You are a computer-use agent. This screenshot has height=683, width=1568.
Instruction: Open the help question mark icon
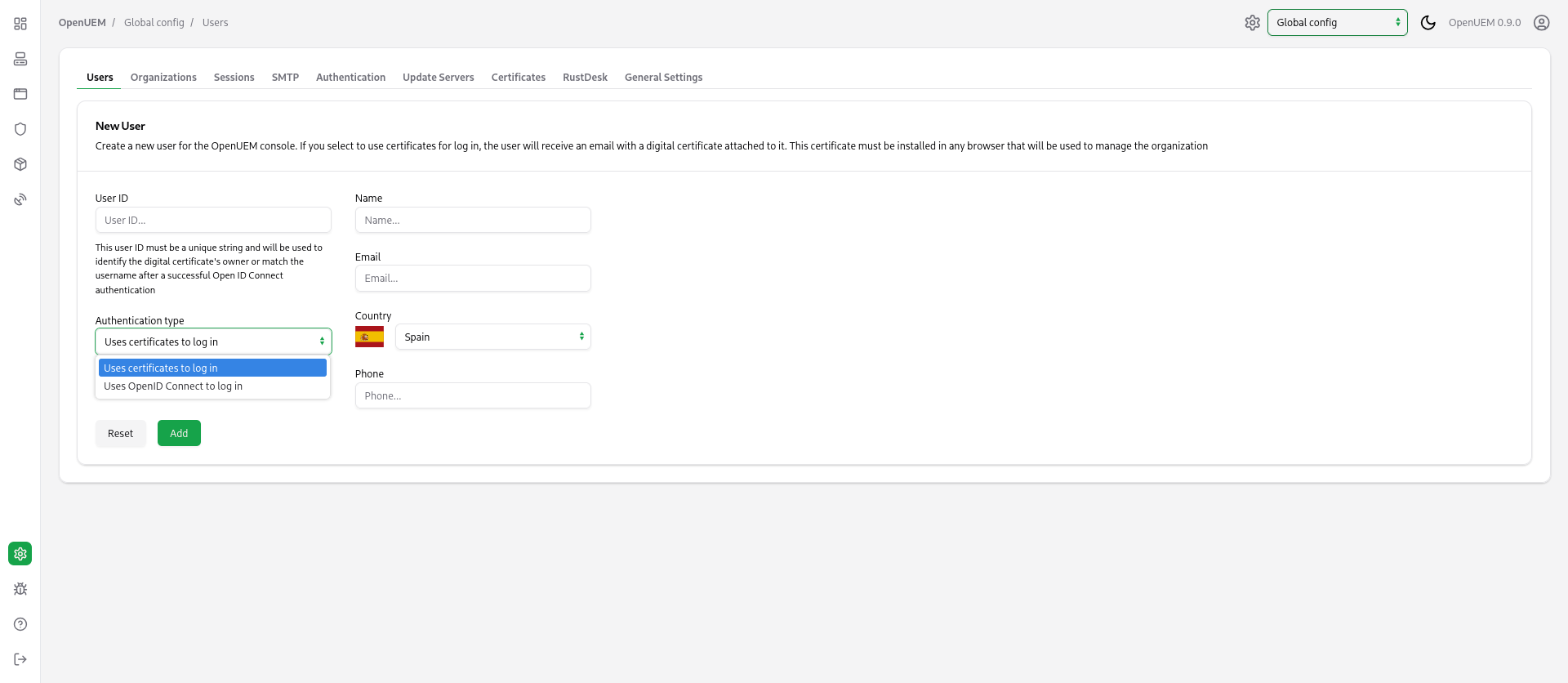[x=20, y=624]
